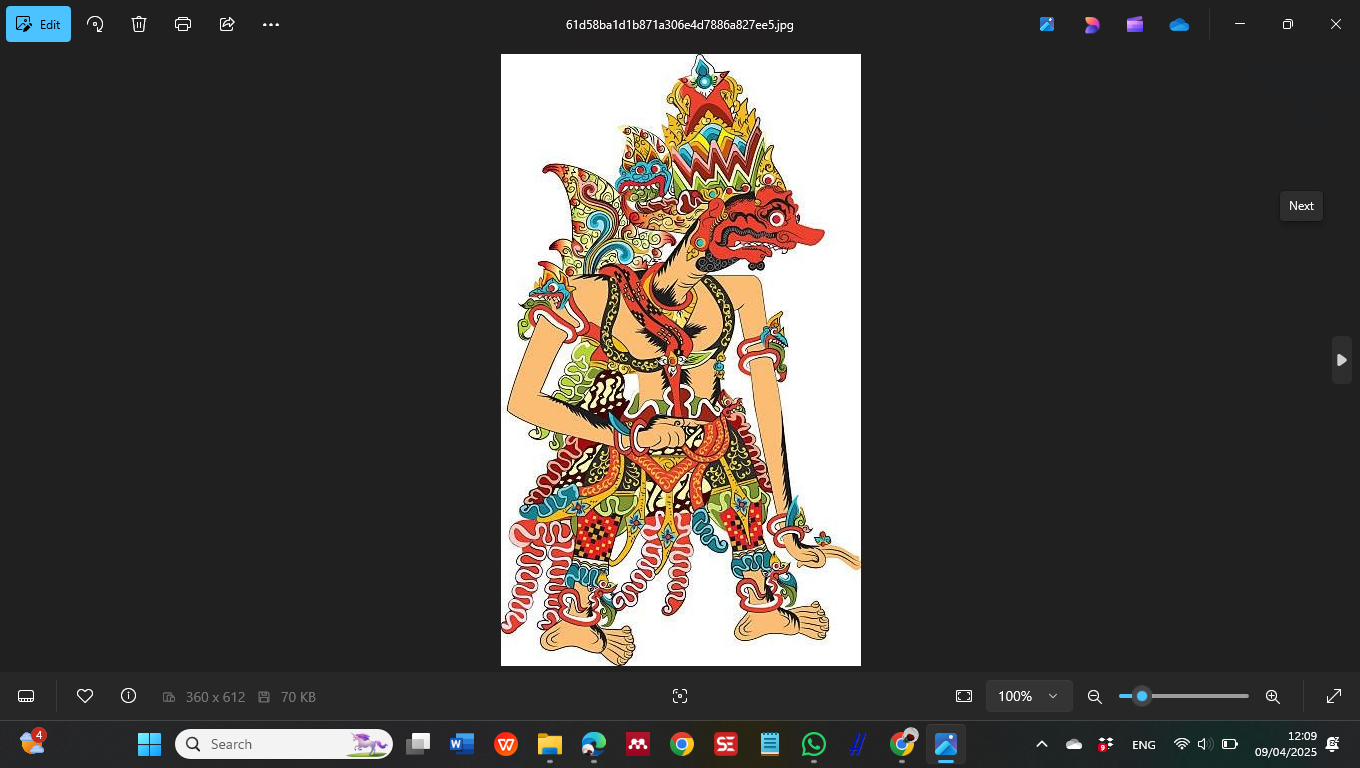Viewport: 1360px width, 768px height.
Task: Click the 360 x 612 dimensions text
Action: 215,697
